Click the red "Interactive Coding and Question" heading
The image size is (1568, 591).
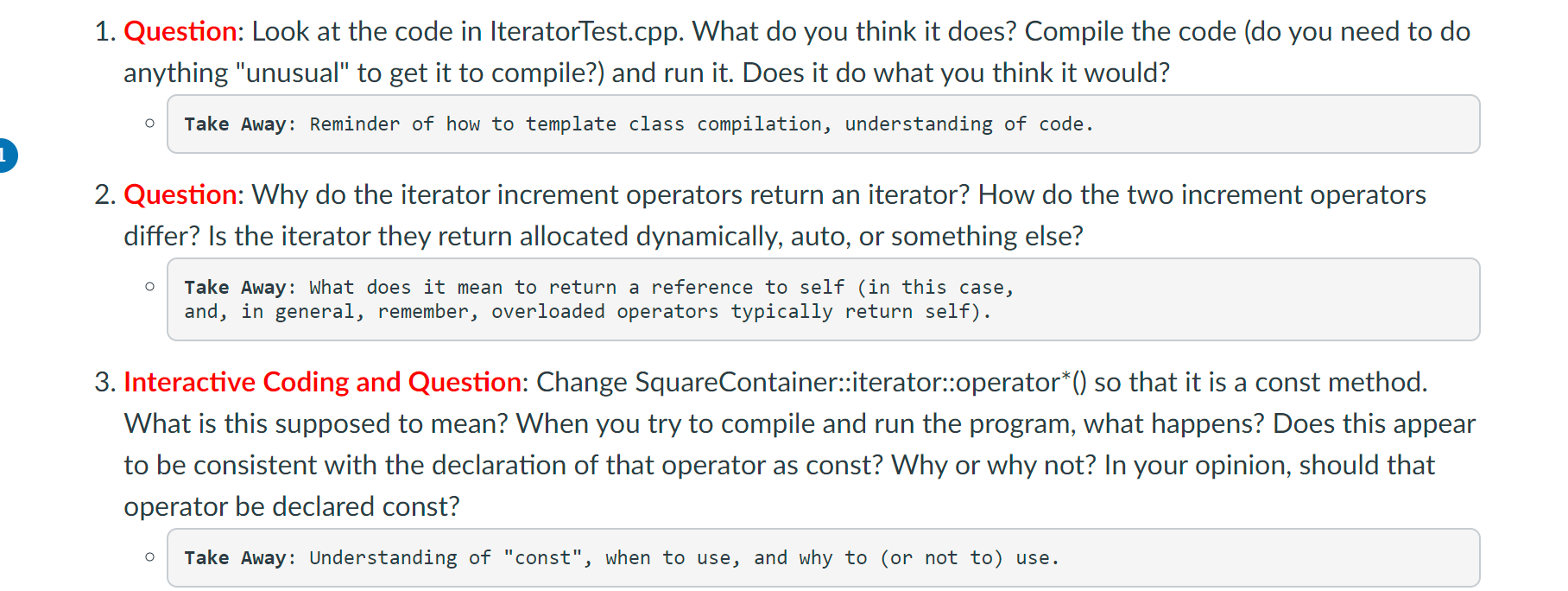(323, 382)
